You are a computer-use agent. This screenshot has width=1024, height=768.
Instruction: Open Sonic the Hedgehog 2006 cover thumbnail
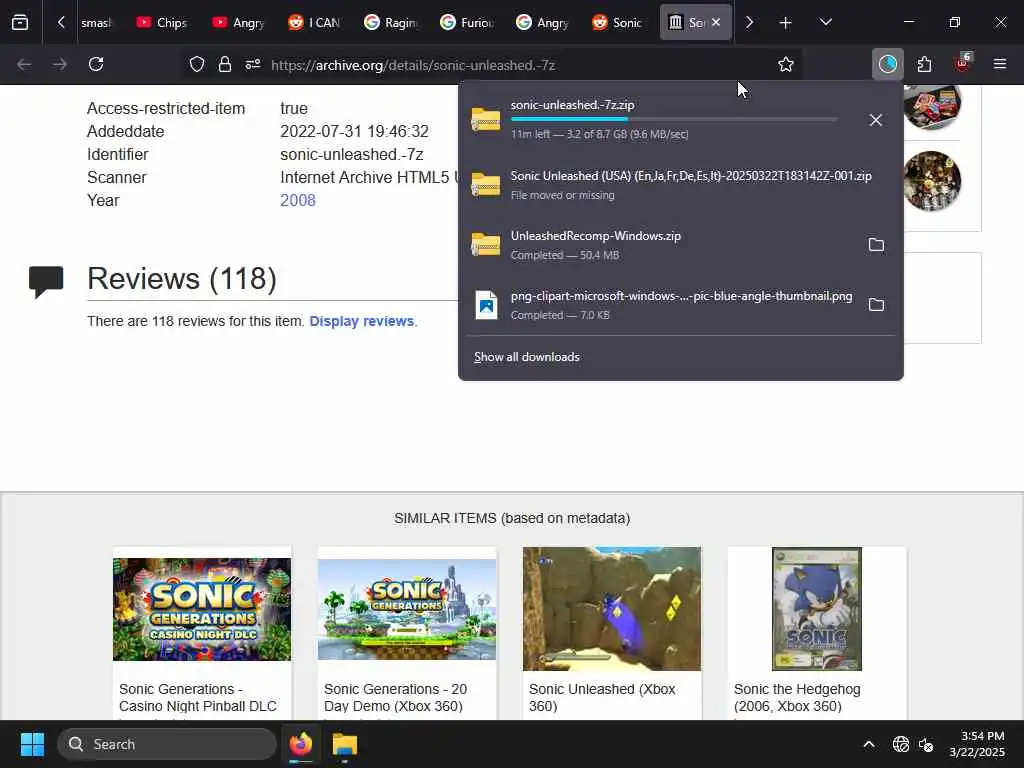coord(817,609)
